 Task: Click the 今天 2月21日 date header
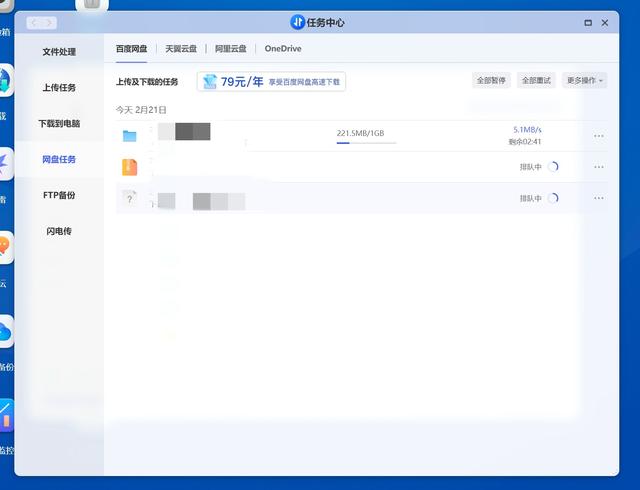coord(141,110)
